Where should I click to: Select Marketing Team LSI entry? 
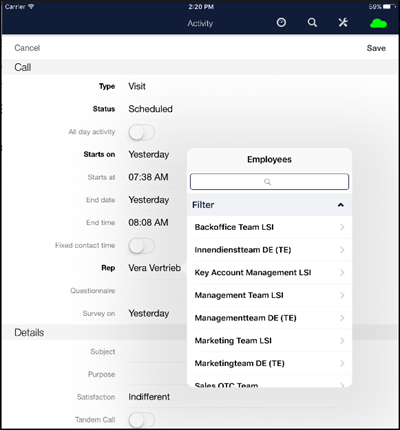point(269,341)
